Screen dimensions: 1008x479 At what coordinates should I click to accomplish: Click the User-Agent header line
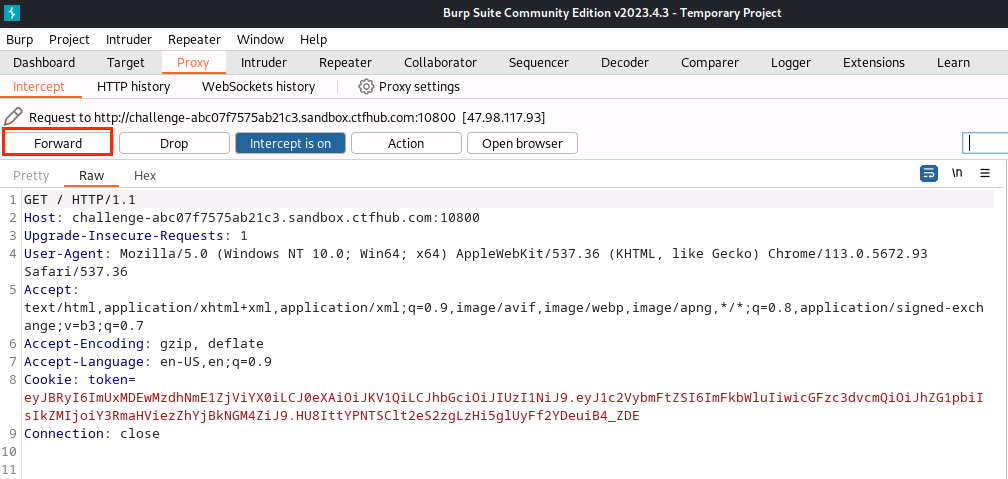coord(476,262)
